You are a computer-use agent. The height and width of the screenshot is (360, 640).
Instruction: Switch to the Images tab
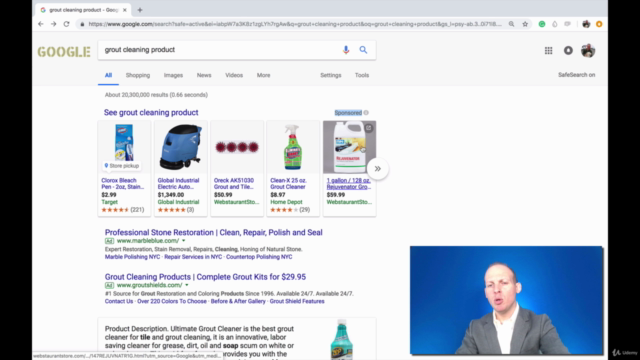(x=173, y=75)
